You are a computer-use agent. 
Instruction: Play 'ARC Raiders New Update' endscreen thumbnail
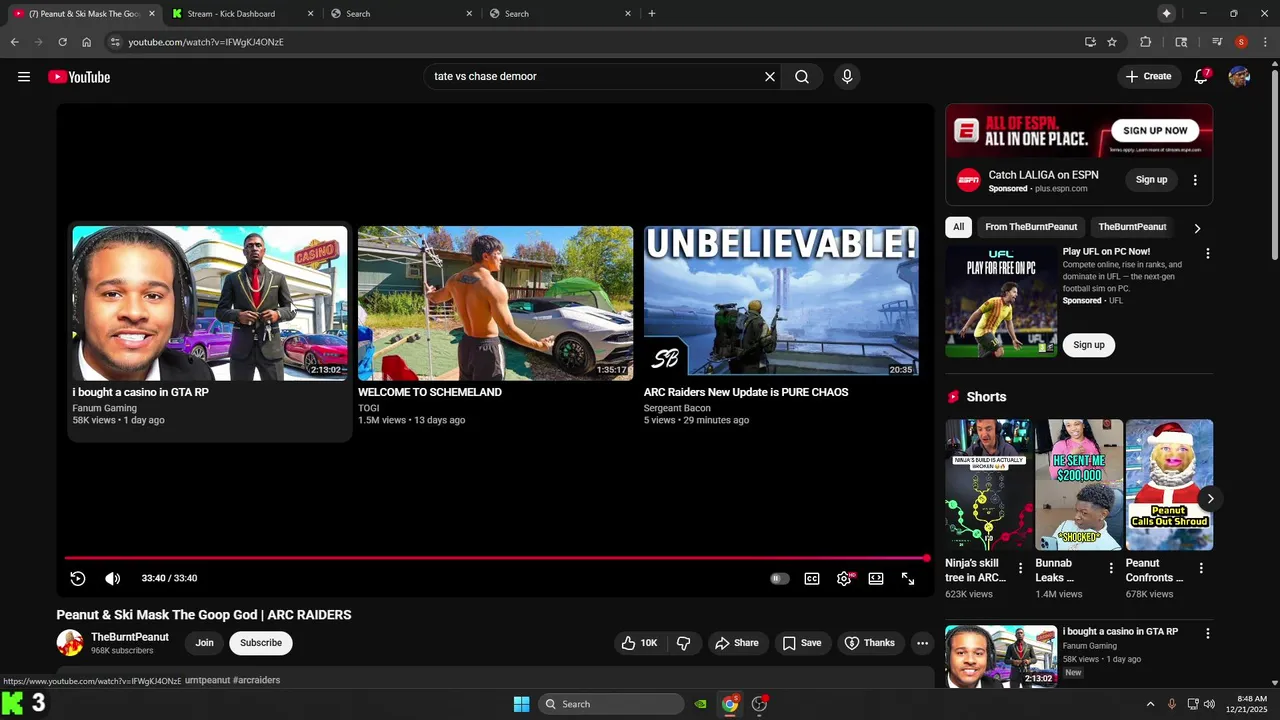click(x=781, y=303)
